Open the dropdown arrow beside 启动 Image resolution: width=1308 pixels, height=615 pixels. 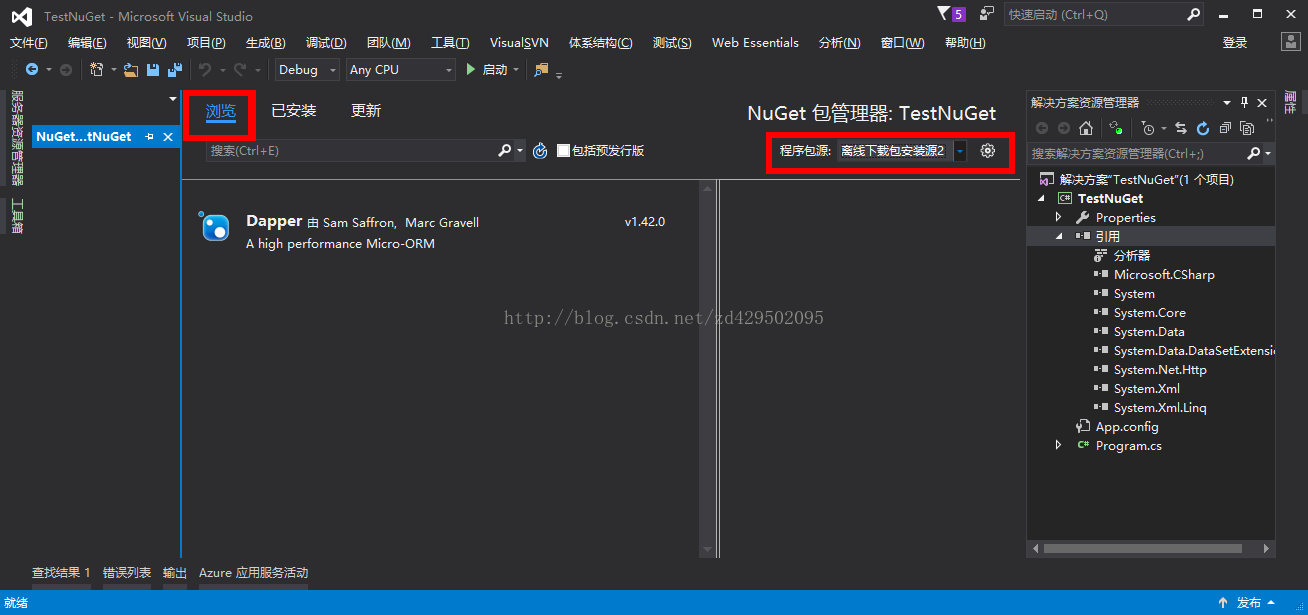516,70
